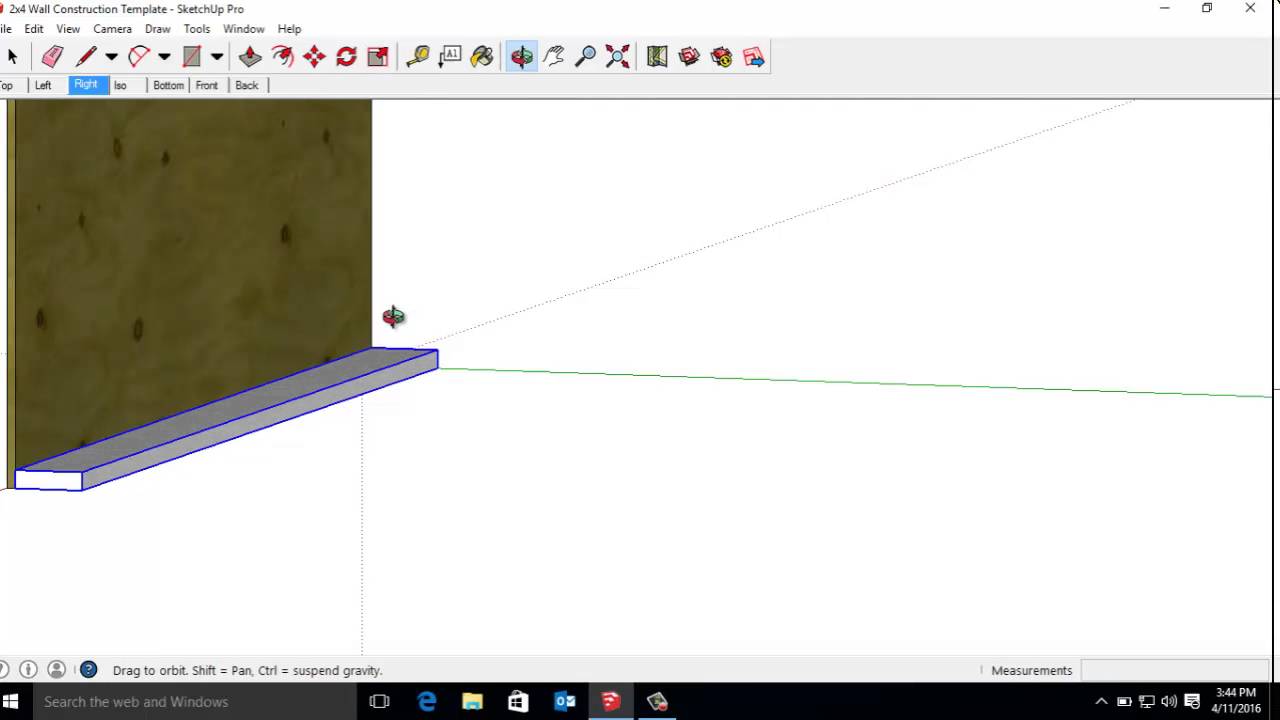Open the Tools menu

click(197, 29)
